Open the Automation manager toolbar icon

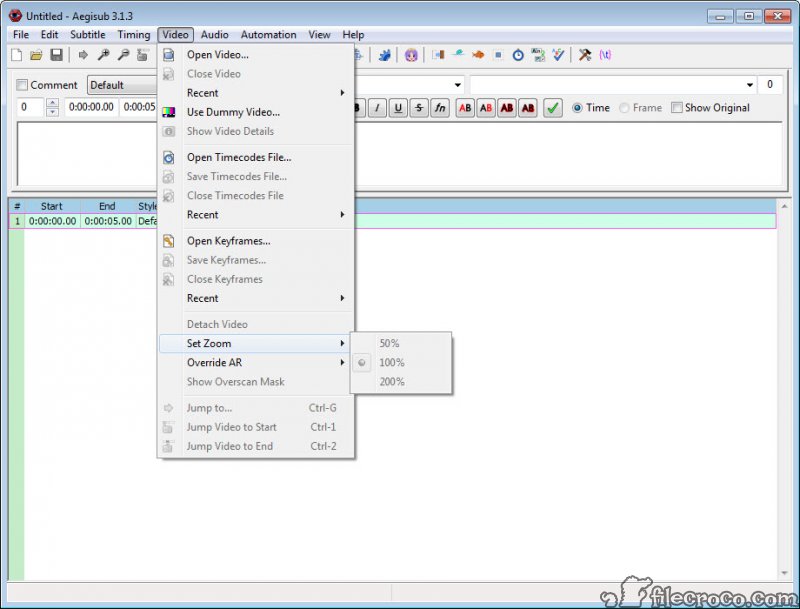pyautogui.click(x=384, y=55)
